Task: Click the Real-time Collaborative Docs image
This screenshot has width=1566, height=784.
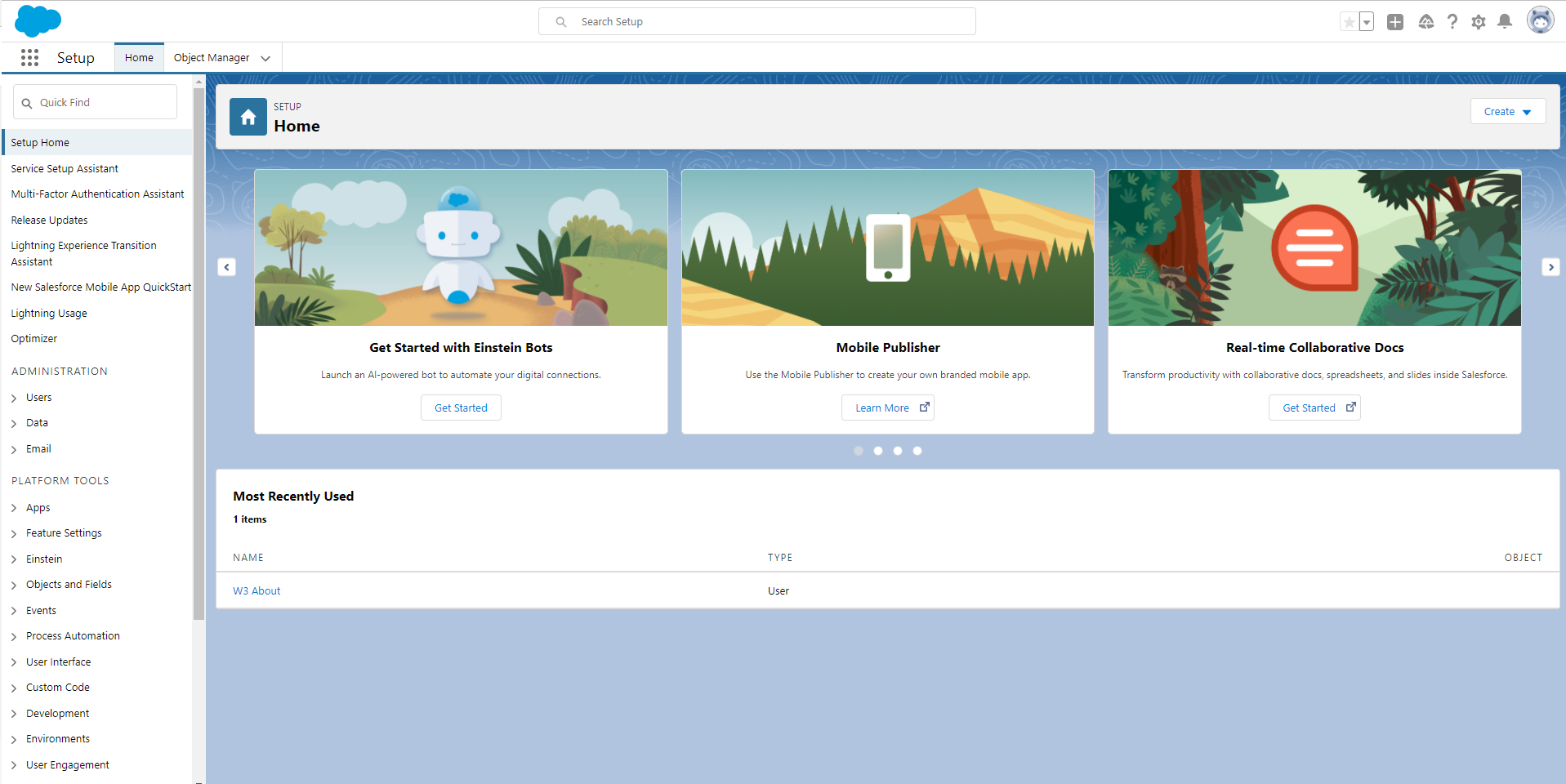Action: coord(1314,247)
